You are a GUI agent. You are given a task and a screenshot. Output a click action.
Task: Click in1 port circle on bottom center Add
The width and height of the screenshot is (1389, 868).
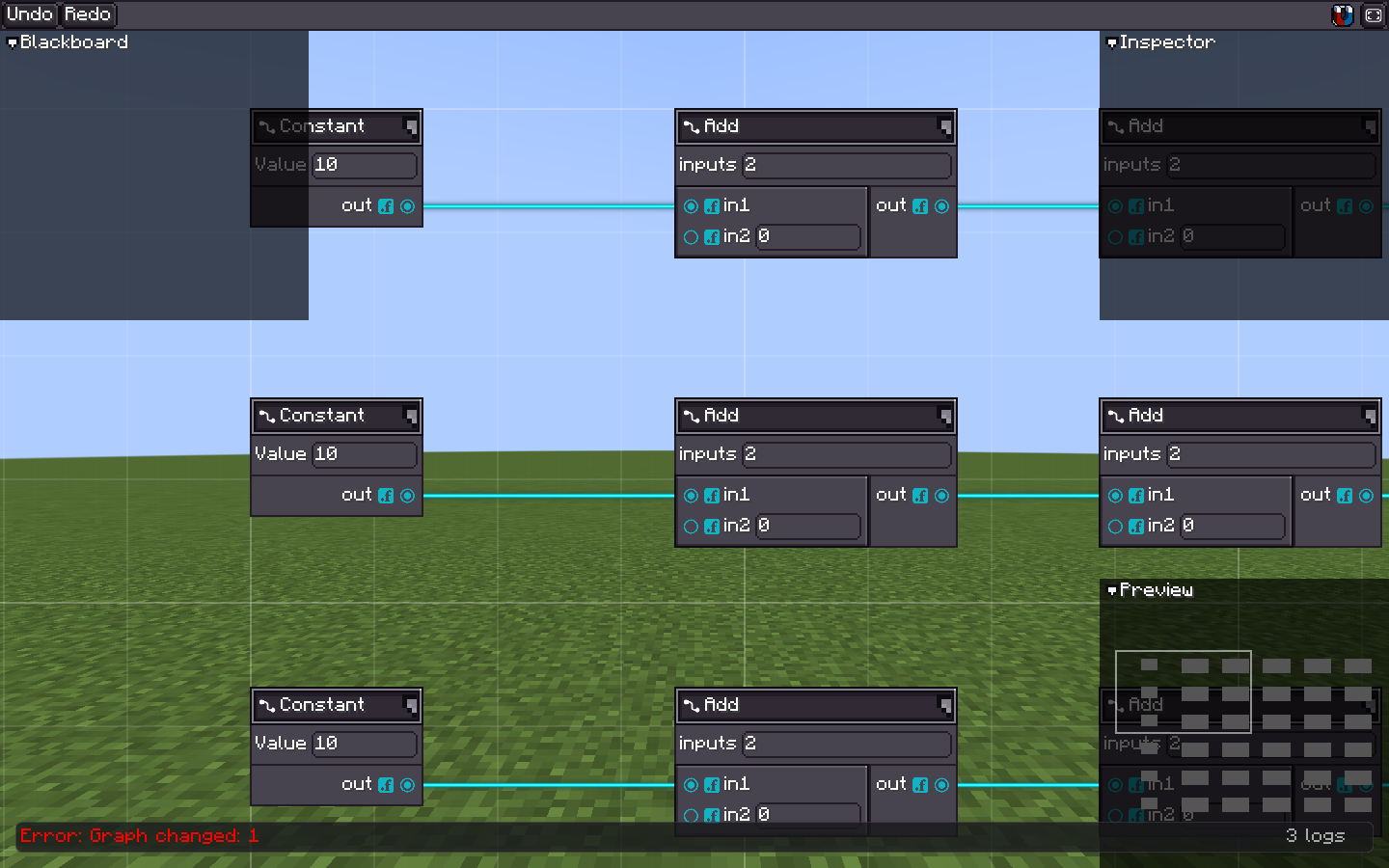pyautogui.click(x=691, y=785)
